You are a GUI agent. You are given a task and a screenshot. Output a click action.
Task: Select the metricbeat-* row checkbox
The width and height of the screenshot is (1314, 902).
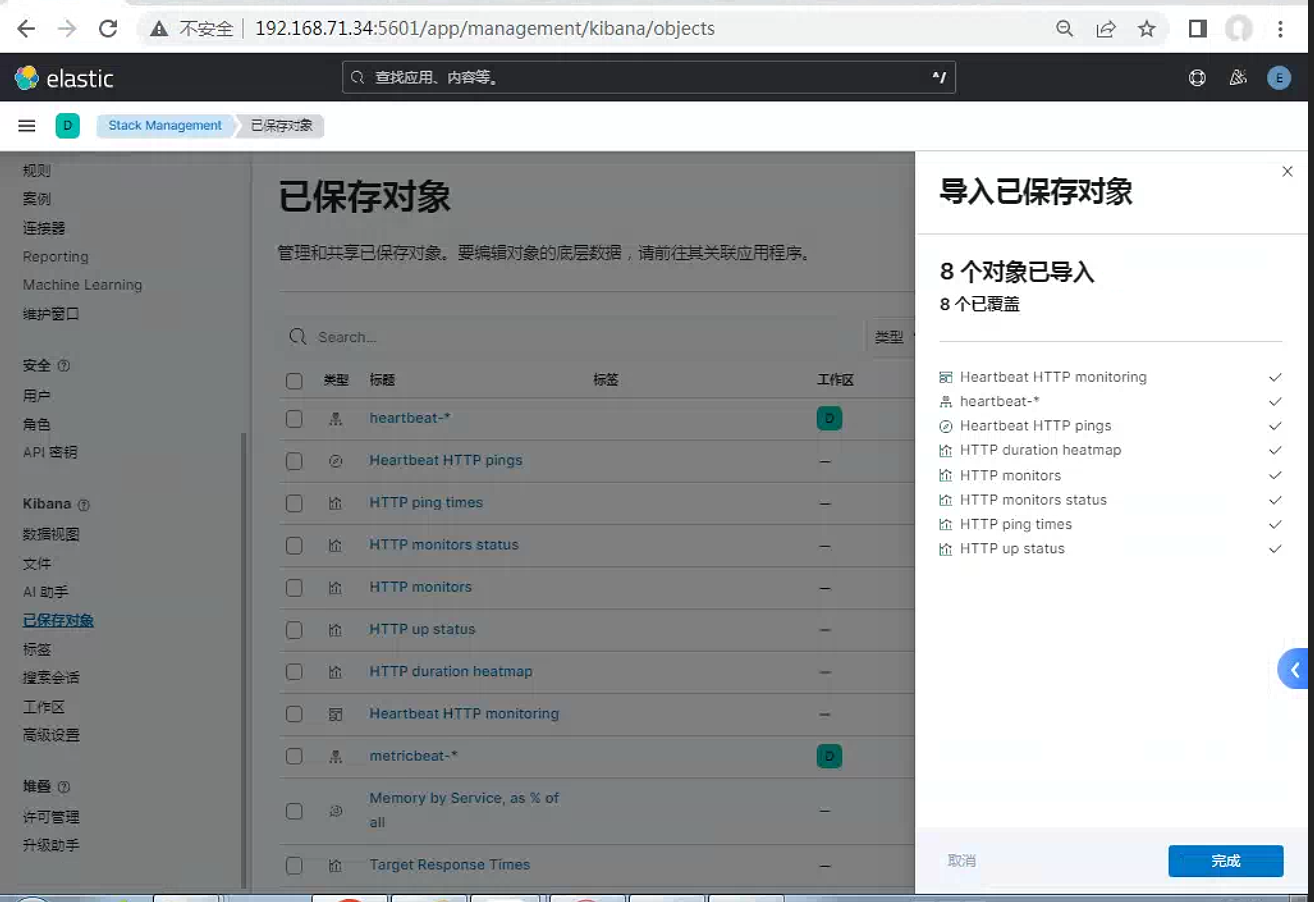tap(294, 757)
